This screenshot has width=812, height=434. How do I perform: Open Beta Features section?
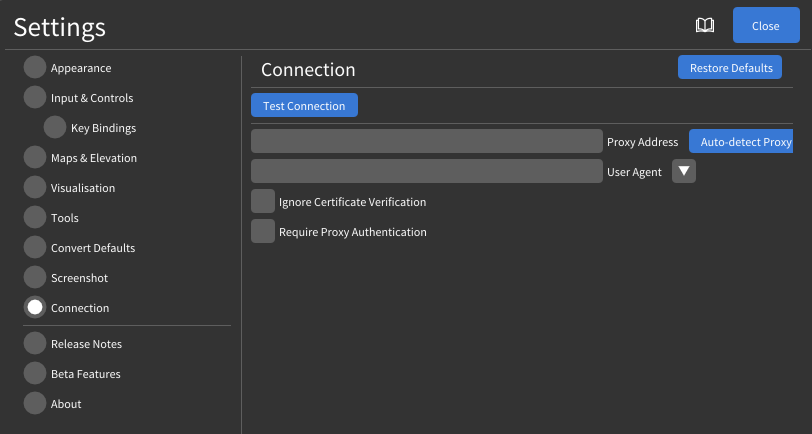(85, 374)
